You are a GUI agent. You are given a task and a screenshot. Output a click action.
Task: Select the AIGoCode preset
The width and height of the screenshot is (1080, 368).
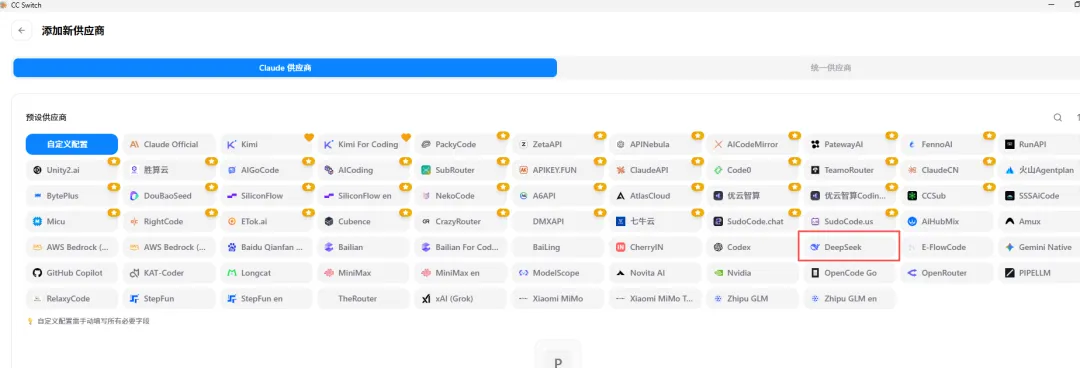click(x=267, y=170)
